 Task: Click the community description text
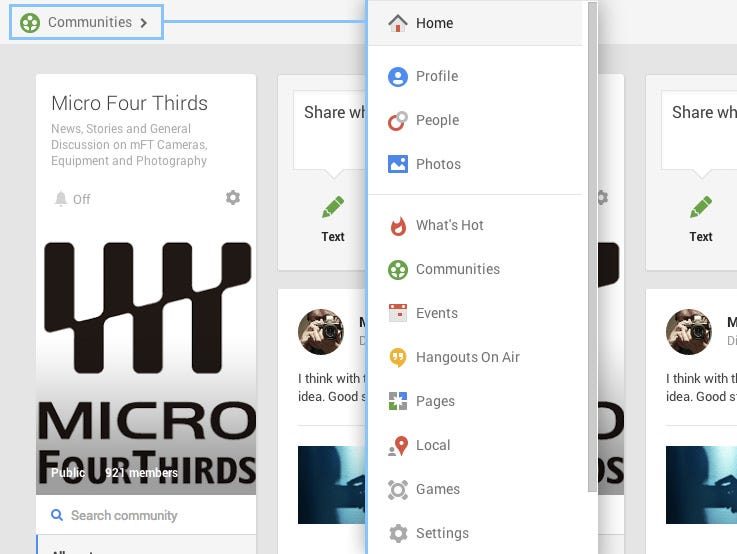pos(129,145)
